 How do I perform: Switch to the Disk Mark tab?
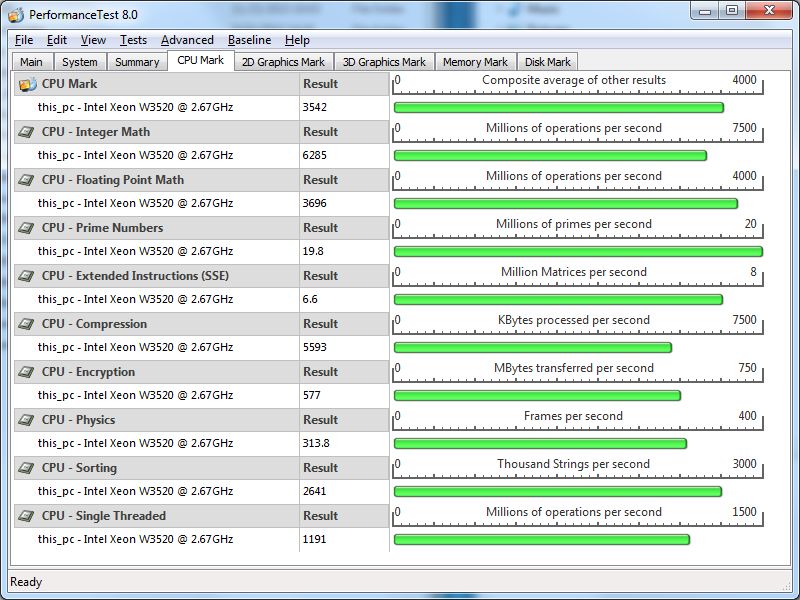[547, 62]
